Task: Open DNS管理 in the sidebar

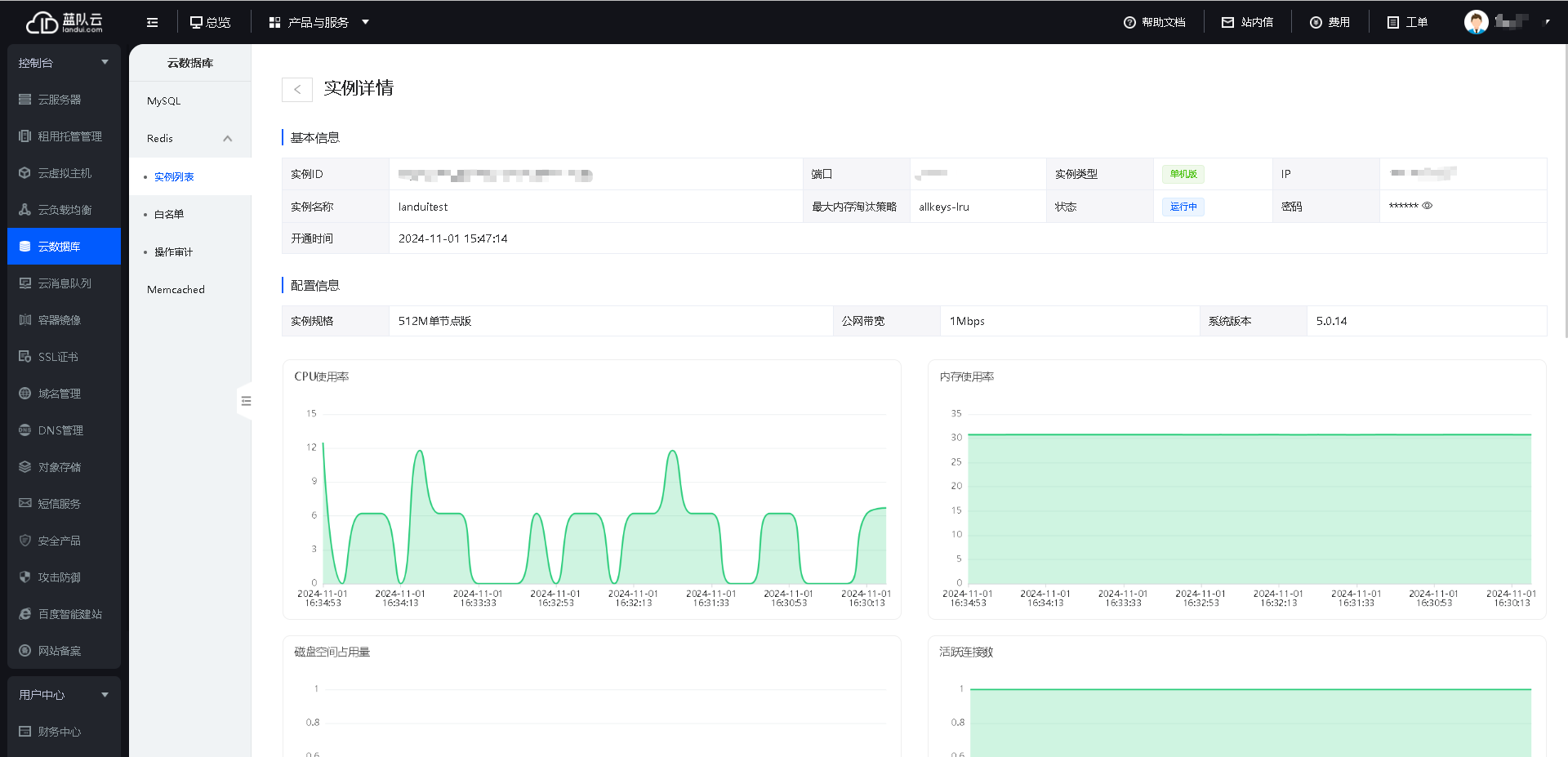Action: click(x=60, y=430)
